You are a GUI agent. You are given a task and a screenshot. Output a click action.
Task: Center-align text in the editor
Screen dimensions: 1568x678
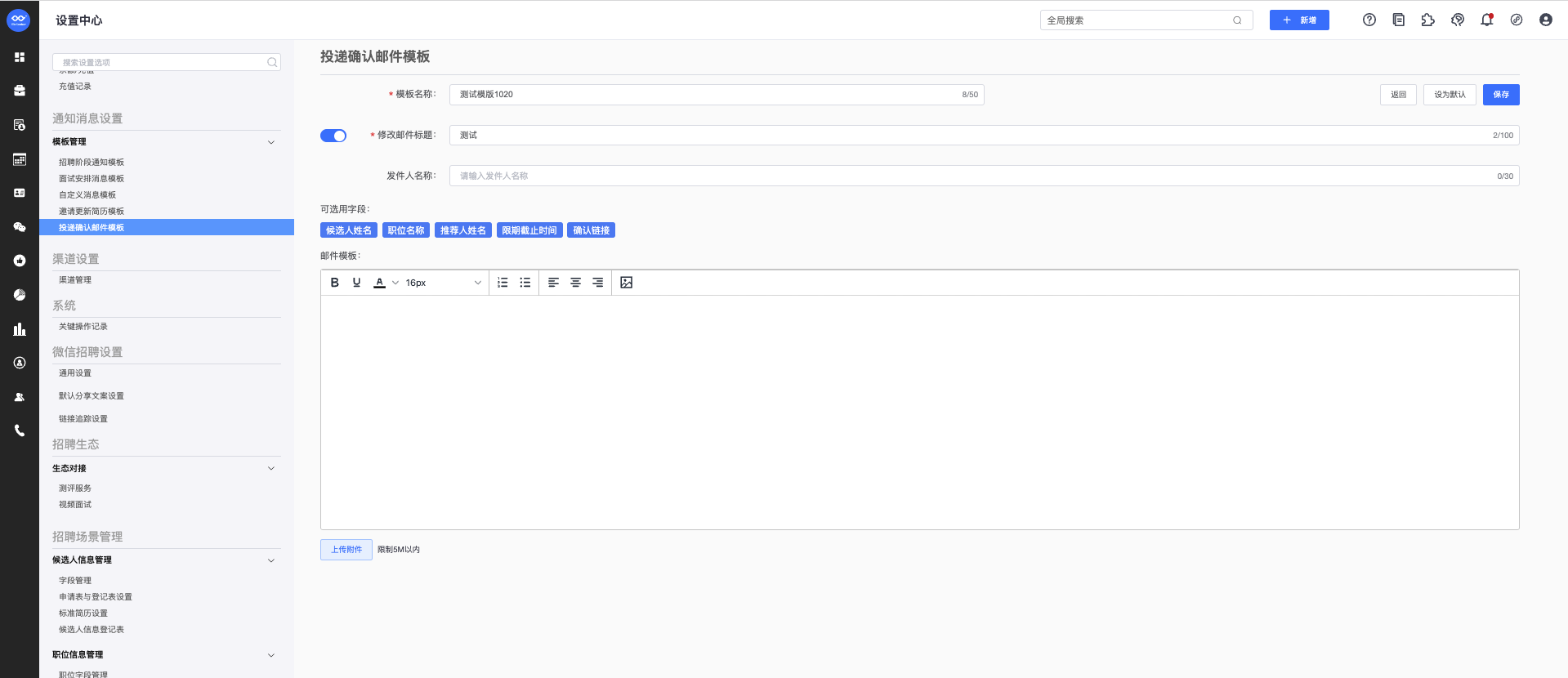(575, 283)
